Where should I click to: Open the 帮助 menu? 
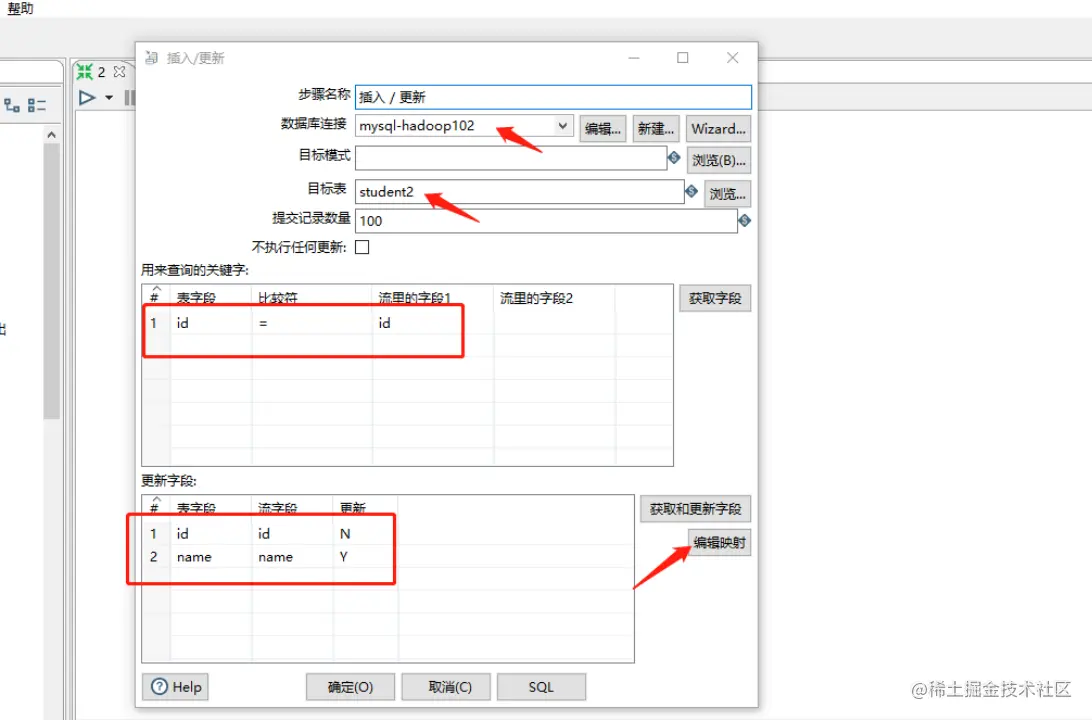[x=20, y=8]
